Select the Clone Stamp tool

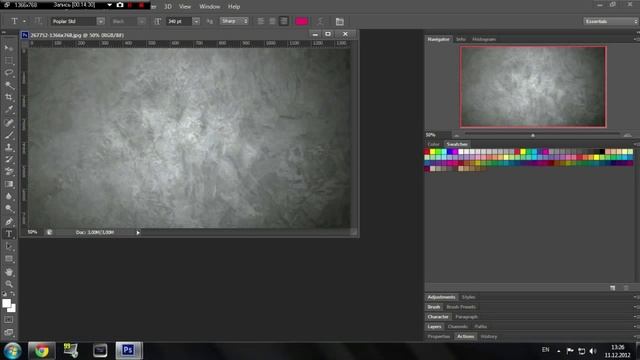click(9, 147)
